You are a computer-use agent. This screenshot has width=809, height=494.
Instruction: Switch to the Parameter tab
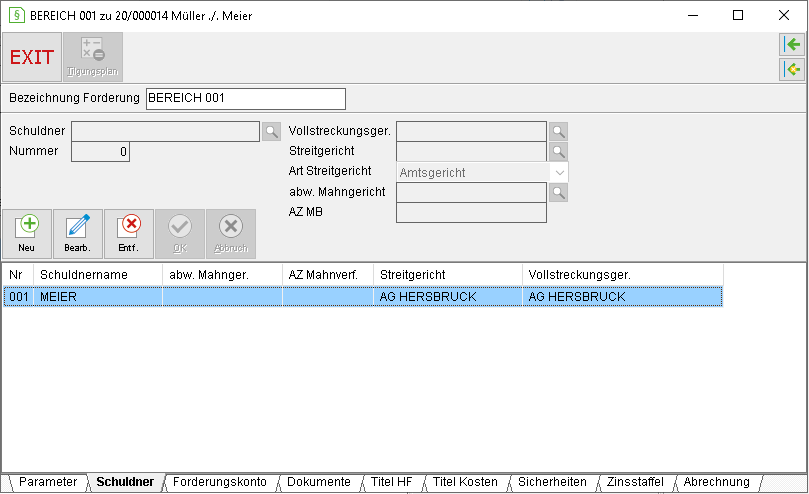click(47, 482)
